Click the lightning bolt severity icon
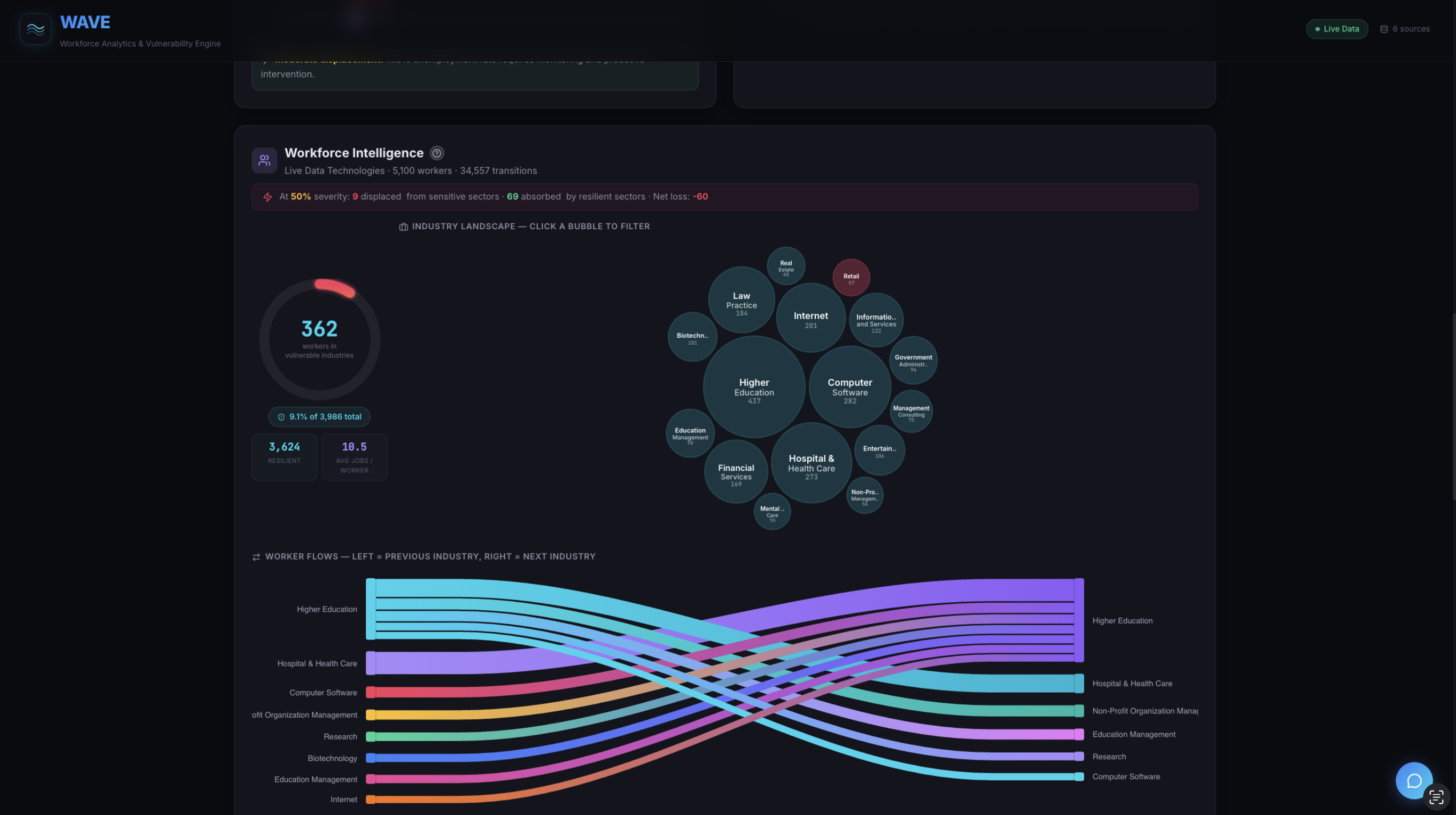This screenshot has height=815, width=1456. tap(267, 197)
